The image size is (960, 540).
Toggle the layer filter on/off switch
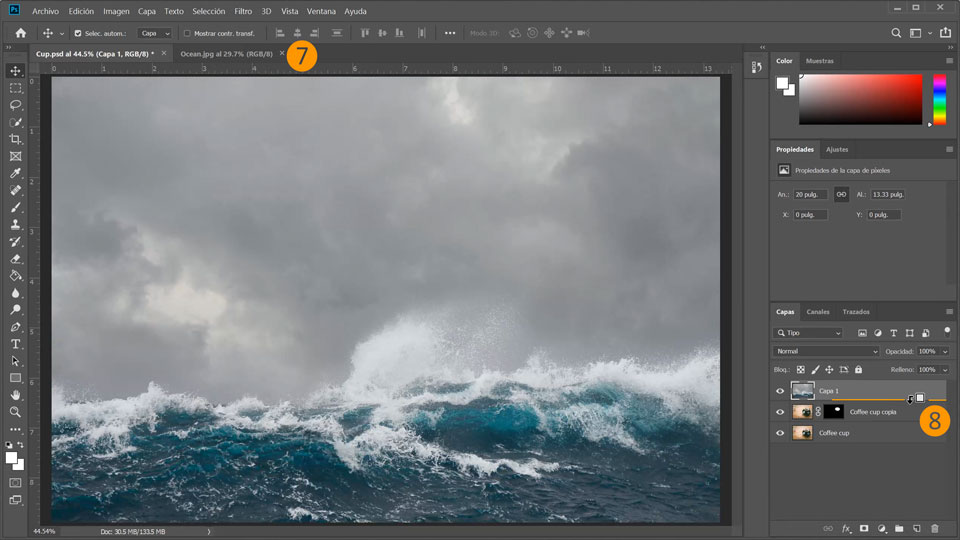(x=947, y=331)
